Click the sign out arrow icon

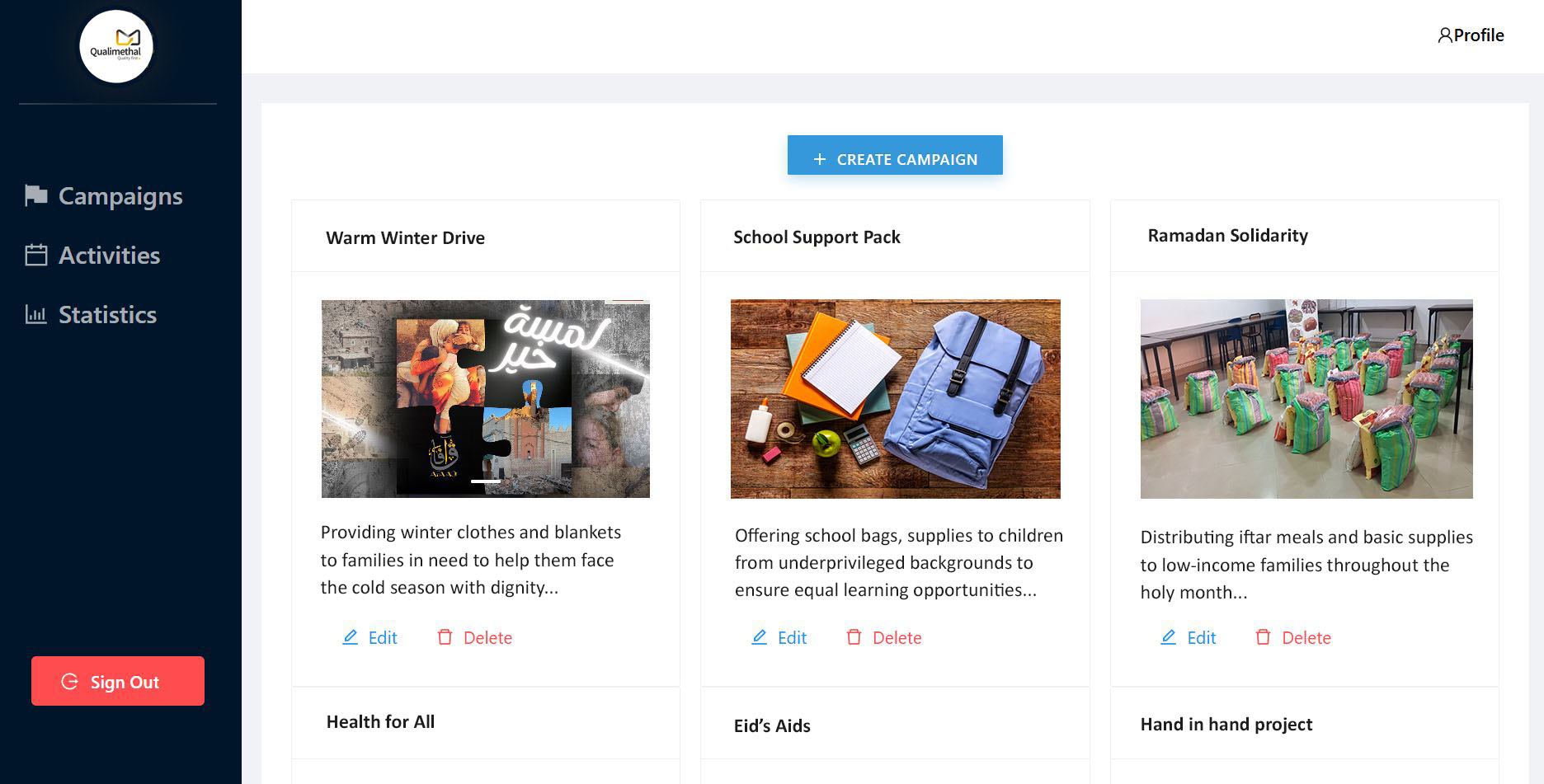[70, 682]
